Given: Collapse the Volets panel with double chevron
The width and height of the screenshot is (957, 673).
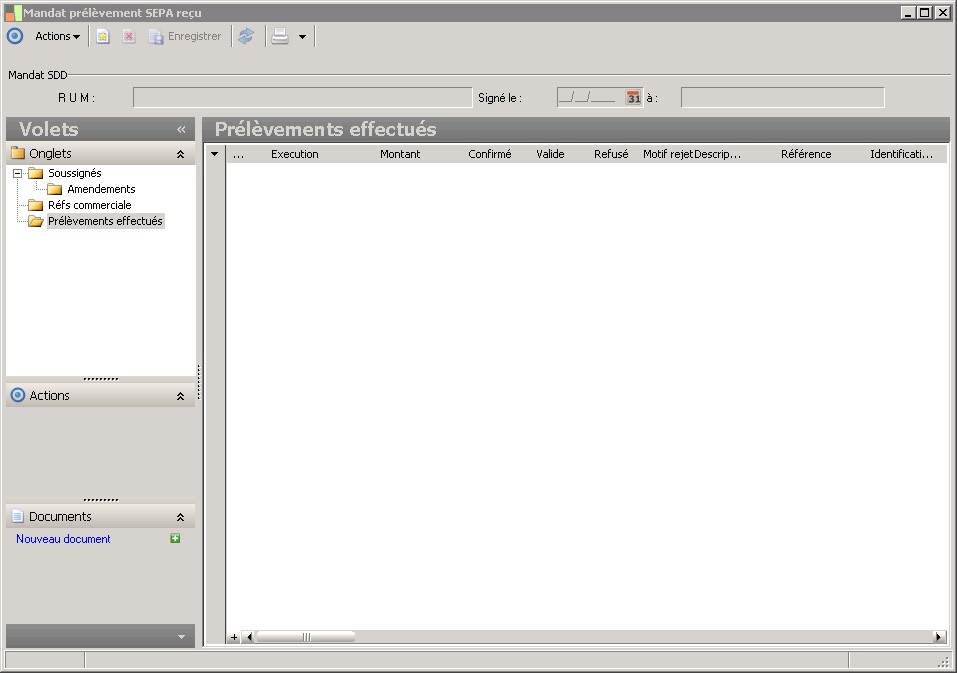Looking at the screenshot, I should [181, 129].
